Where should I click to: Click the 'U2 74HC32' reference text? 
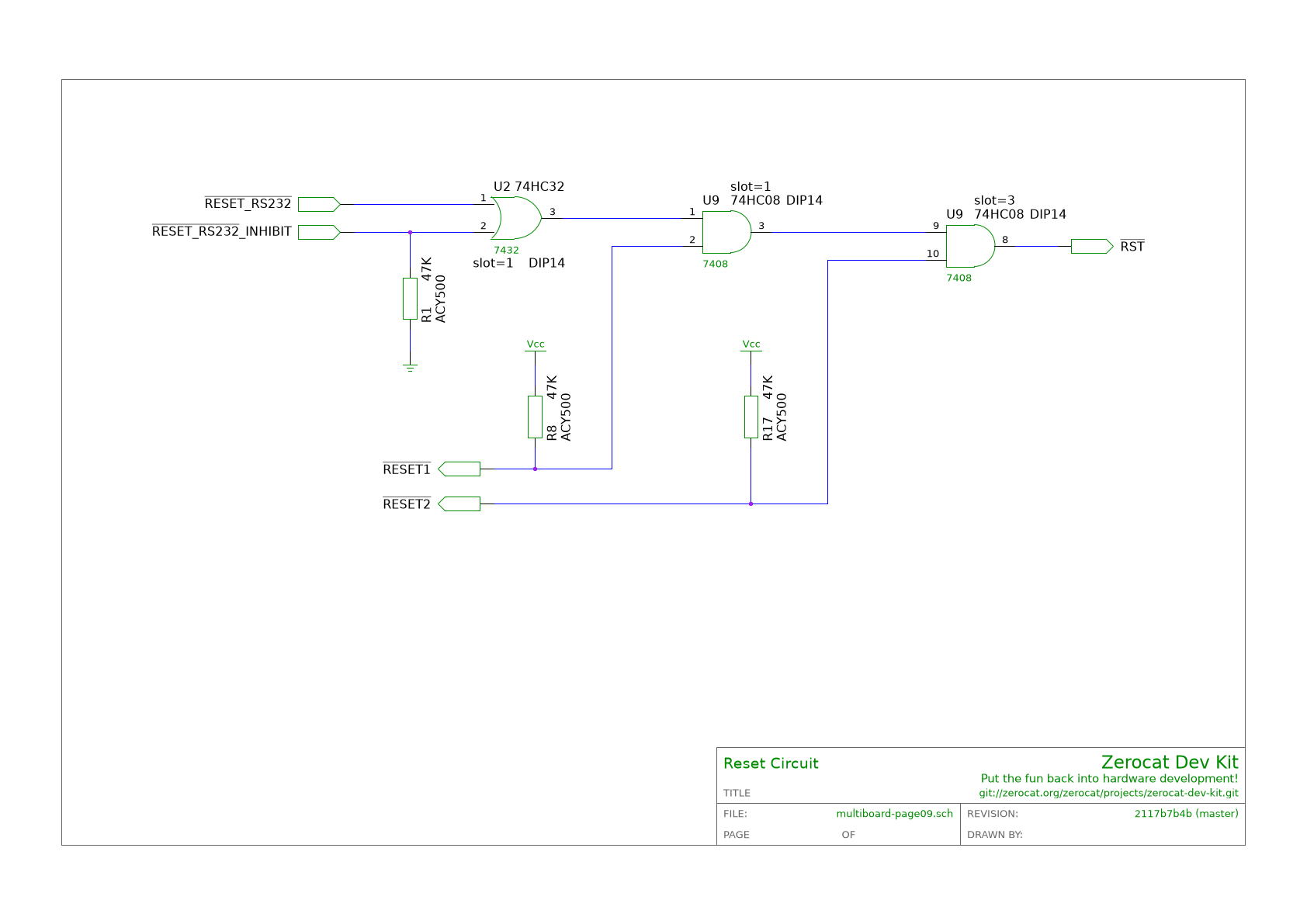click(x=529, y=186)
